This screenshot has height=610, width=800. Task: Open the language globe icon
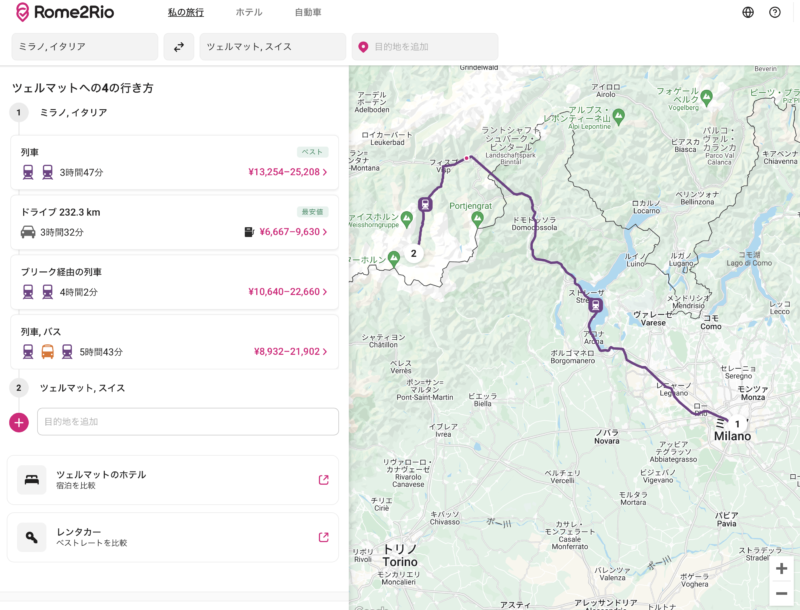coord(747,12)
